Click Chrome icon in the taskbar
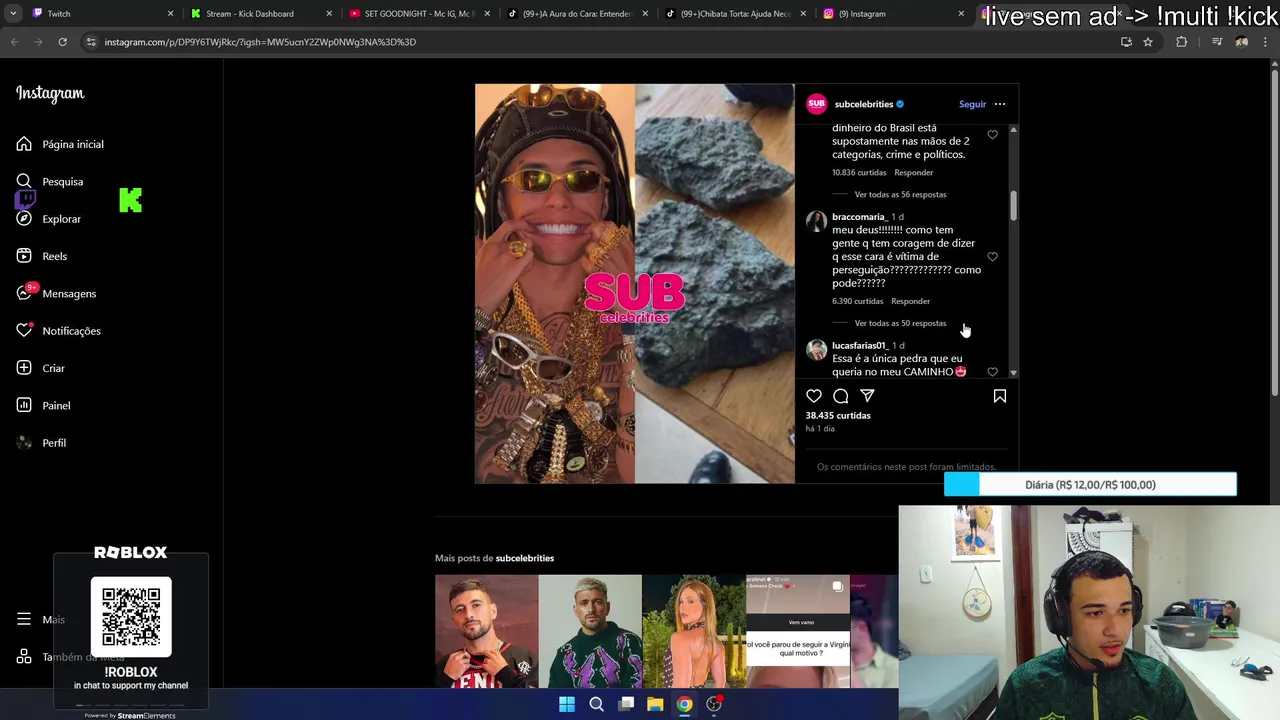This screenshot has width=1280, height=720. [684, 704]
